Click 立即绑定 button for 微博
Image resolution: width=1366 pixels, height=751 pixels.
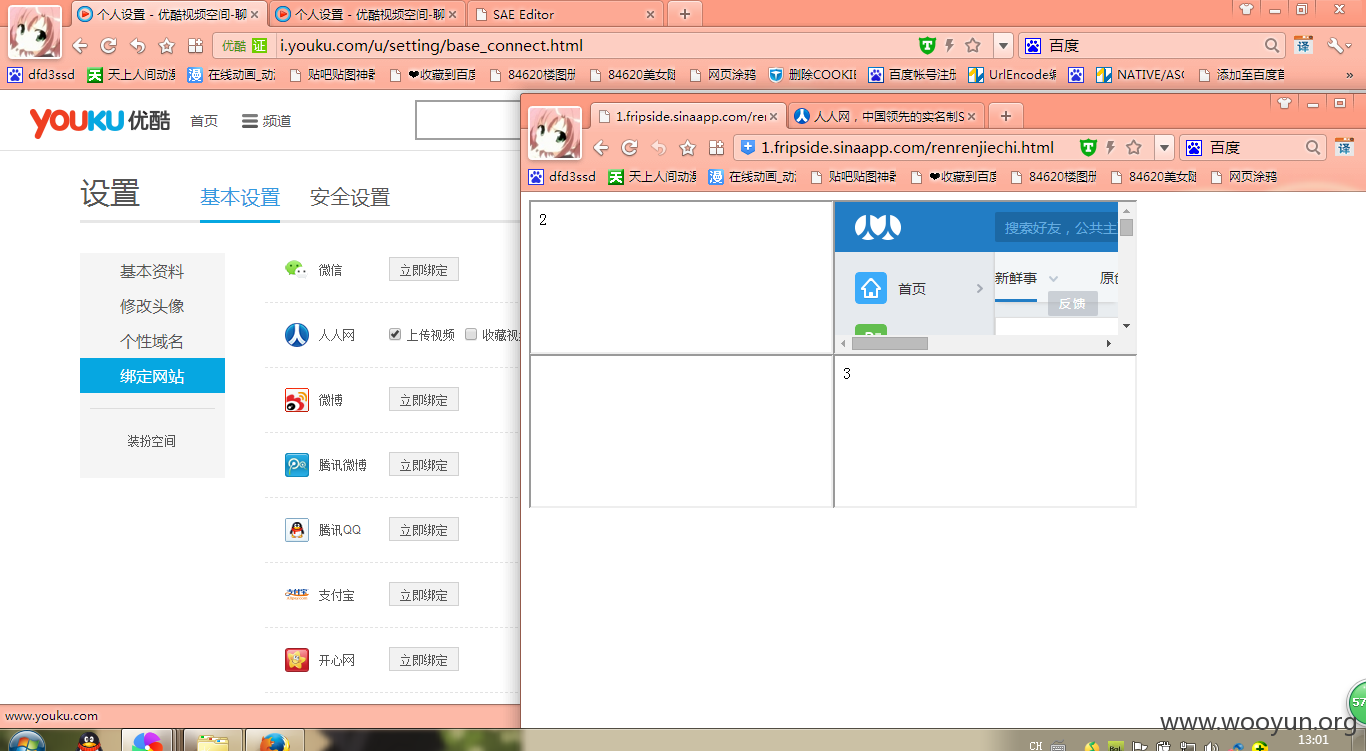click(x=424, y=400)
